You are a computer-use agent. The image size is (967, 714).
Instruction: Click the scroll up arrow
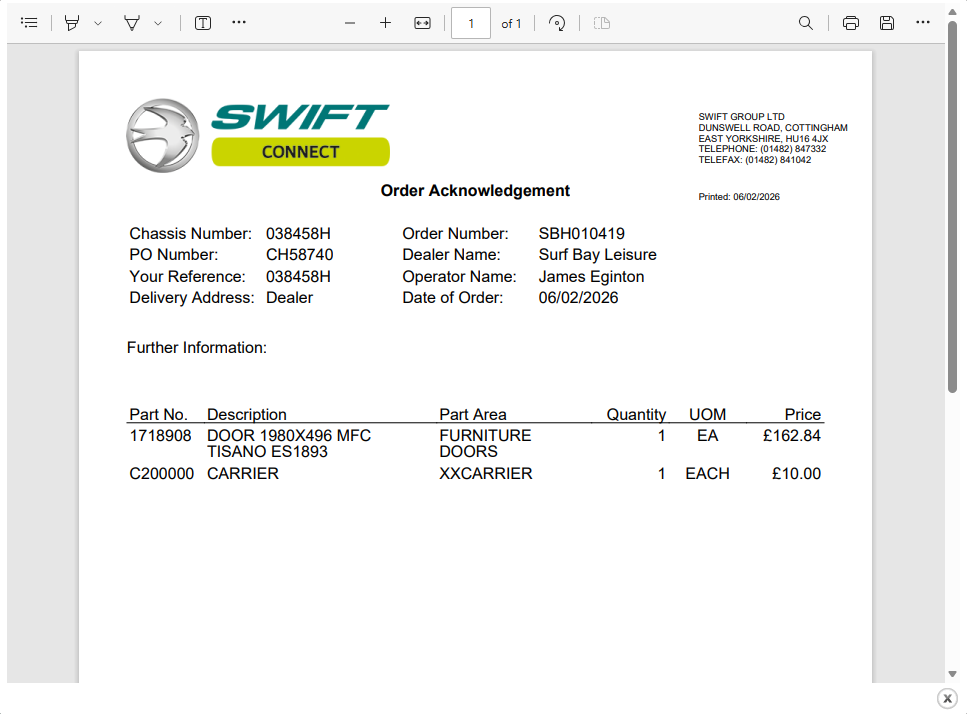[952, 12]
